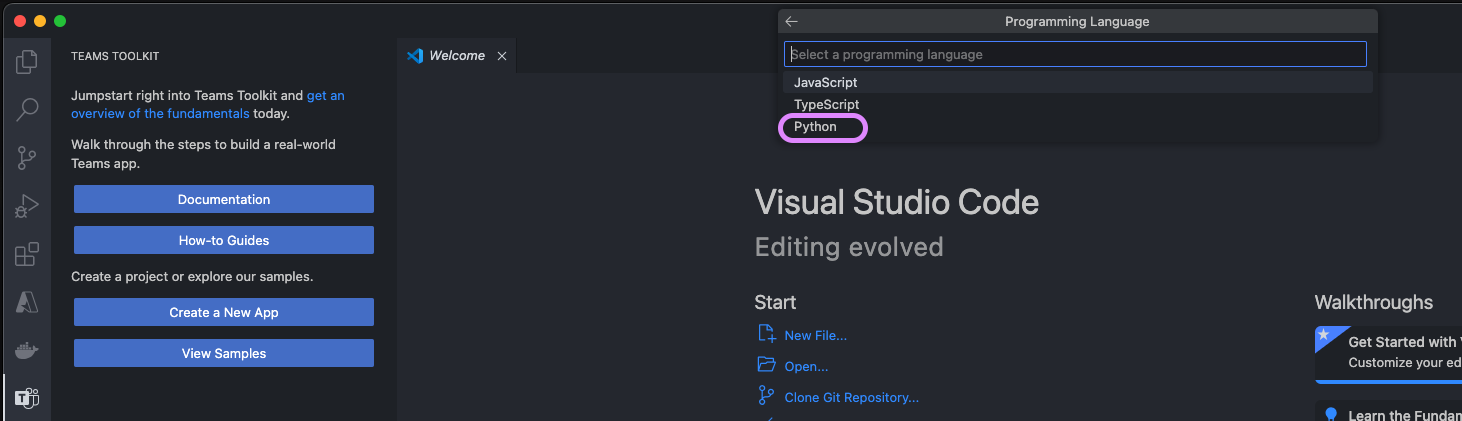Choose JavaScript from the language list

[1078, 83]
